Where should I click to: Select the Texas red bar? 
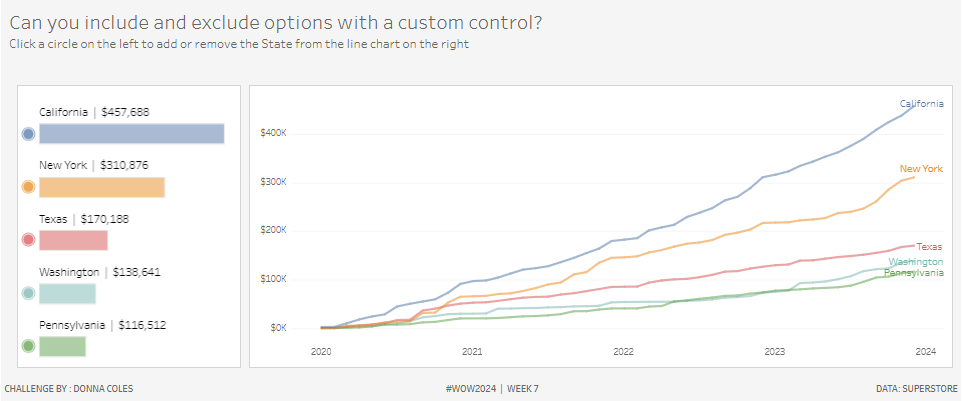73,240
